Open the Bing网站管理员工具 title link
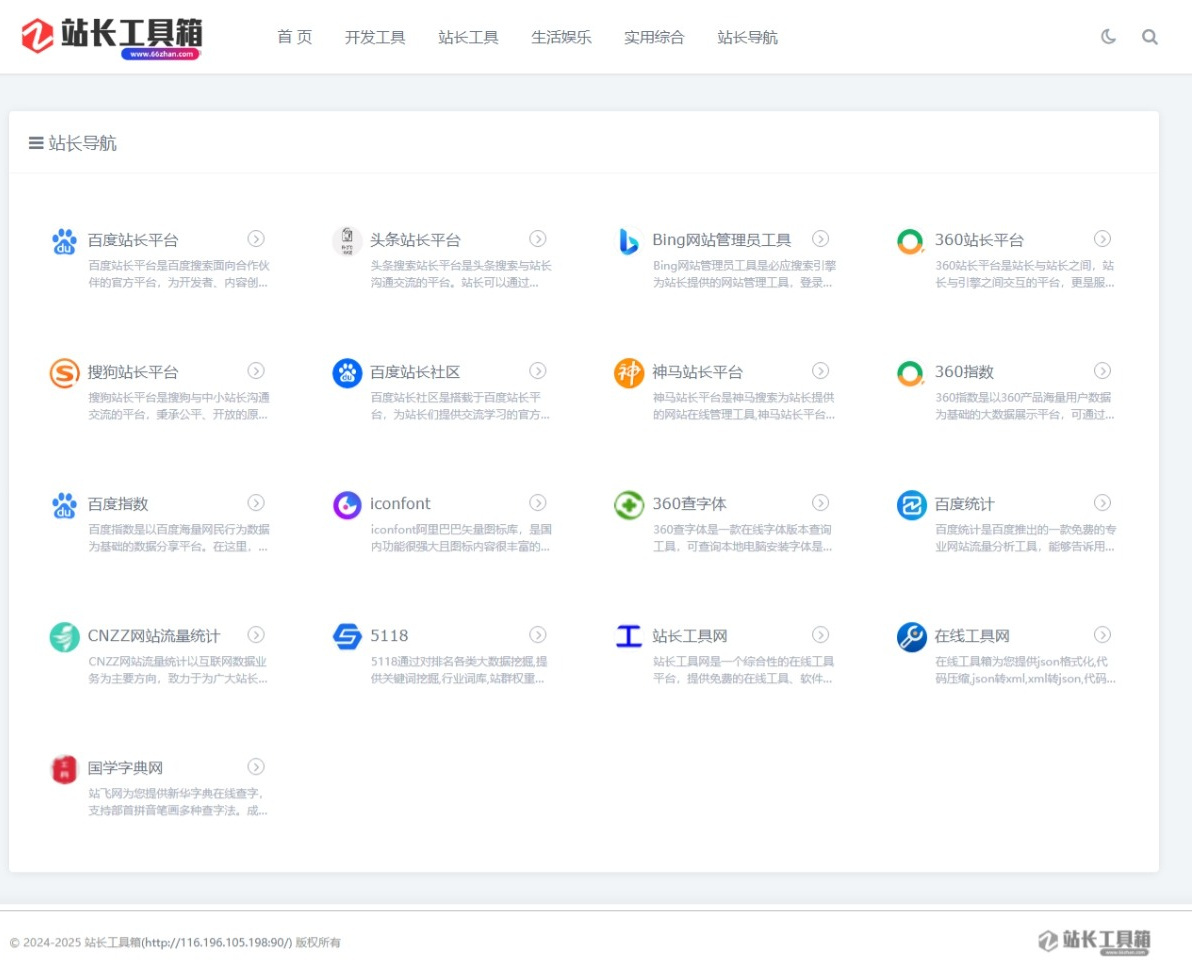The width and height of the screenshot is (1192, 979). [721, 240]
